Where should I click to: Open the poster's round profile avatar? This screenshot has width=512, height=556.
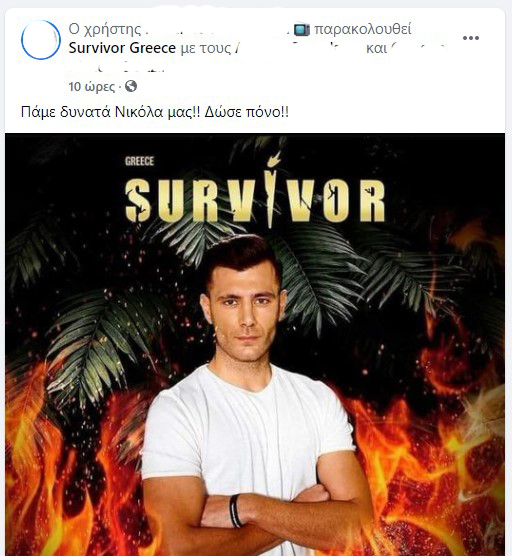tap(40, 40)
